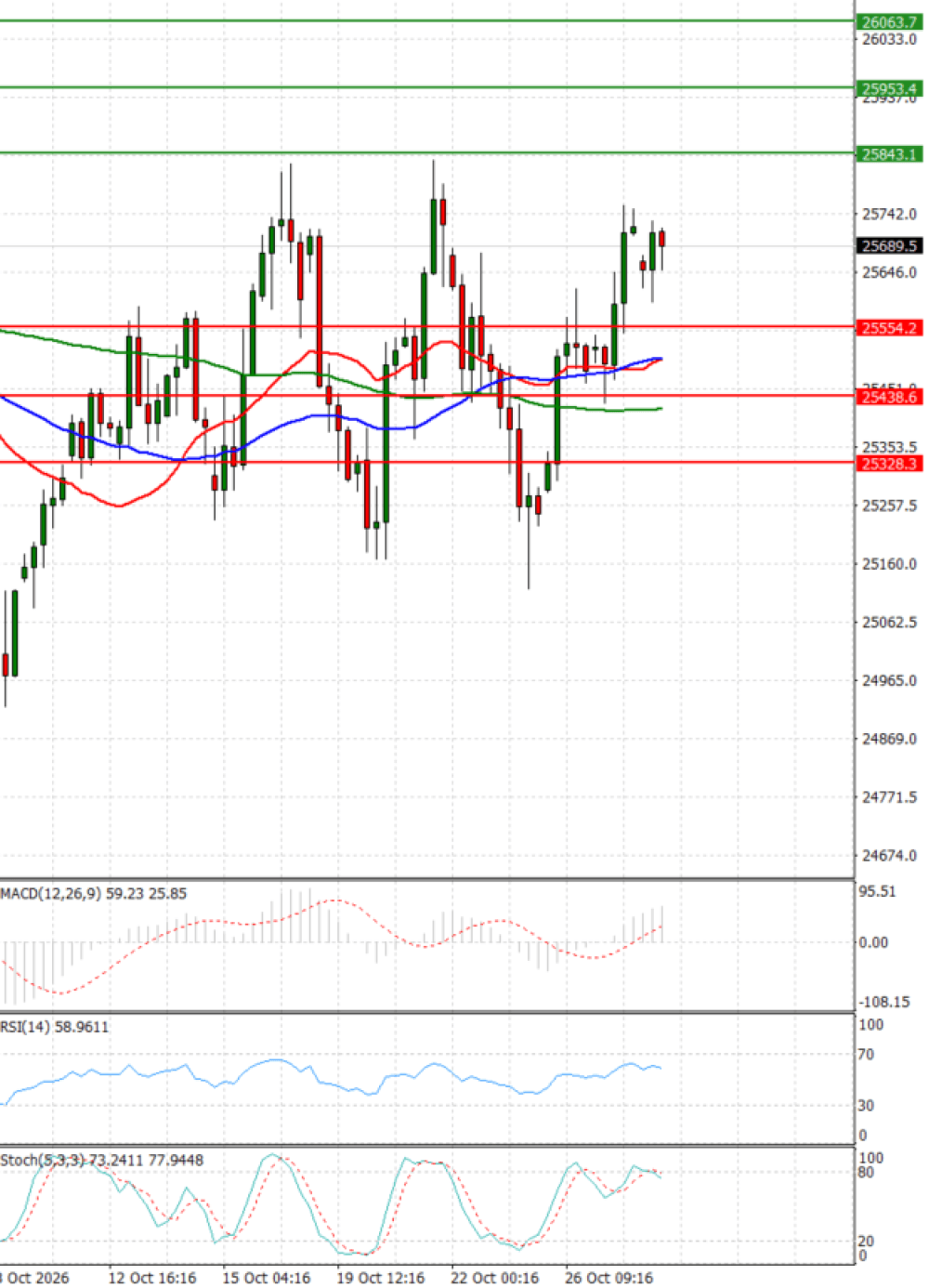Select the 25062.5 price axis value

point(889,622)
